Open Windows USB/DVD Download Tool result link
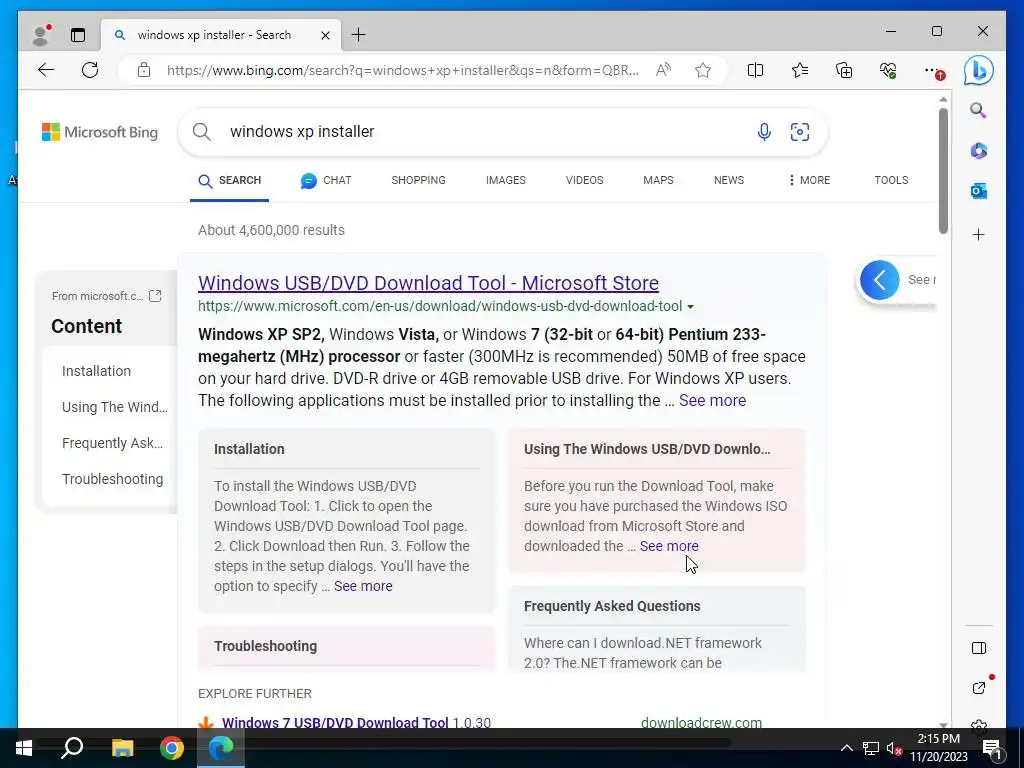Screen dimensions: 1024x768 (x=428, y=283)
